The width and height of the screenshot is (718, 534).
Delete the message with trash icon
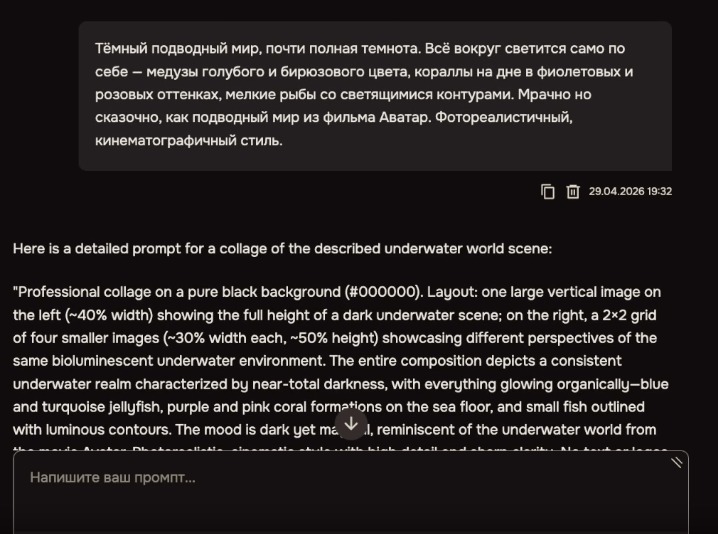point(573,191)
